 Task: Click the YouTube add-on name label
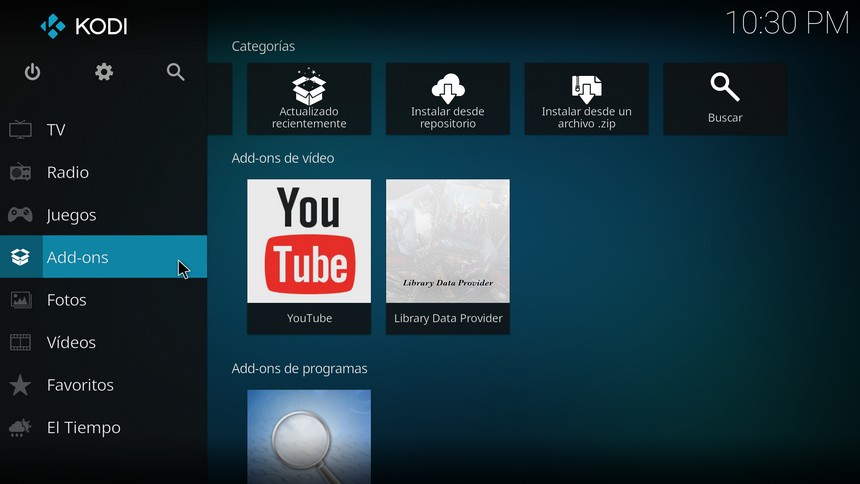[309, 318]
